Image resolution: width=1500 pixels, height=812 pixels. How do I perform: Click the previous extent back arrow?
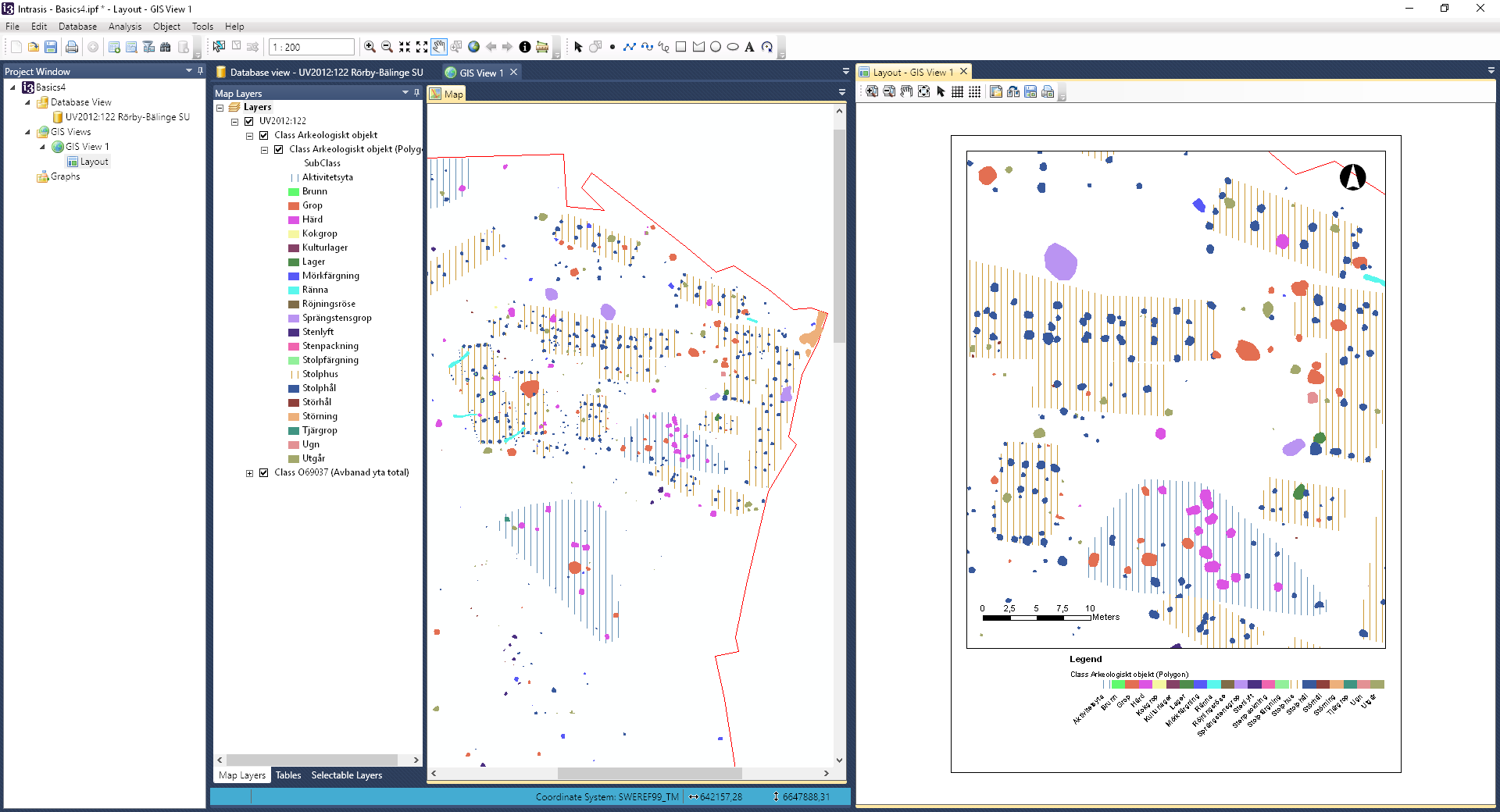pyautogui.click(x=491, y=47)
